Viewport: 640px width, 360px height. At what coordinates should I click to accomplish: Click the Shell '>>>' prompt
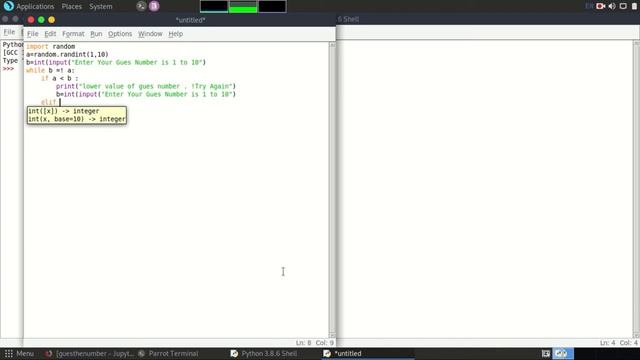click(x=8, y=69)
